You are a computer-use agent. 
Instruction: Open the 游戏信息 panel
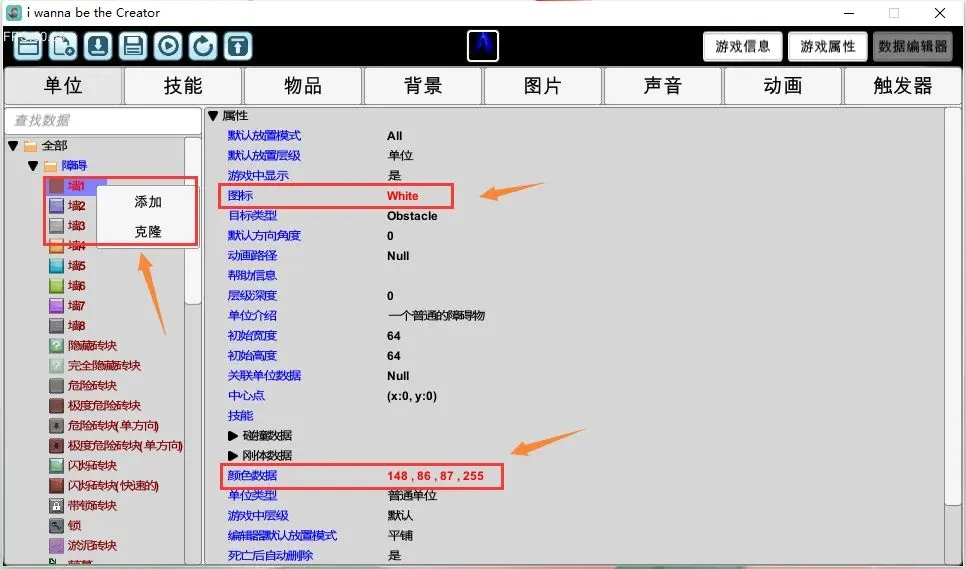click(x=743, y=46)
